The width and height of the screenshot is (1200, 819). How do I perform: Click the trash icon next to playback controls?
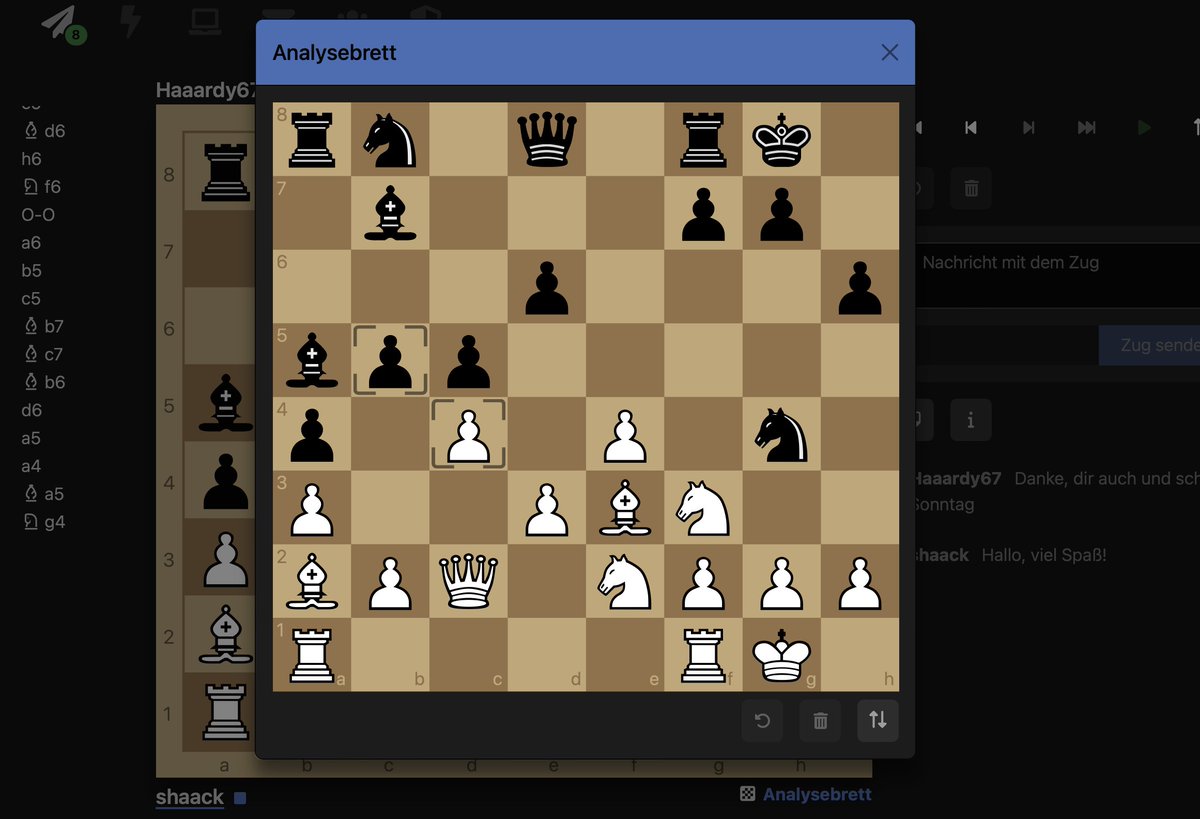click(x=970, y=187)
